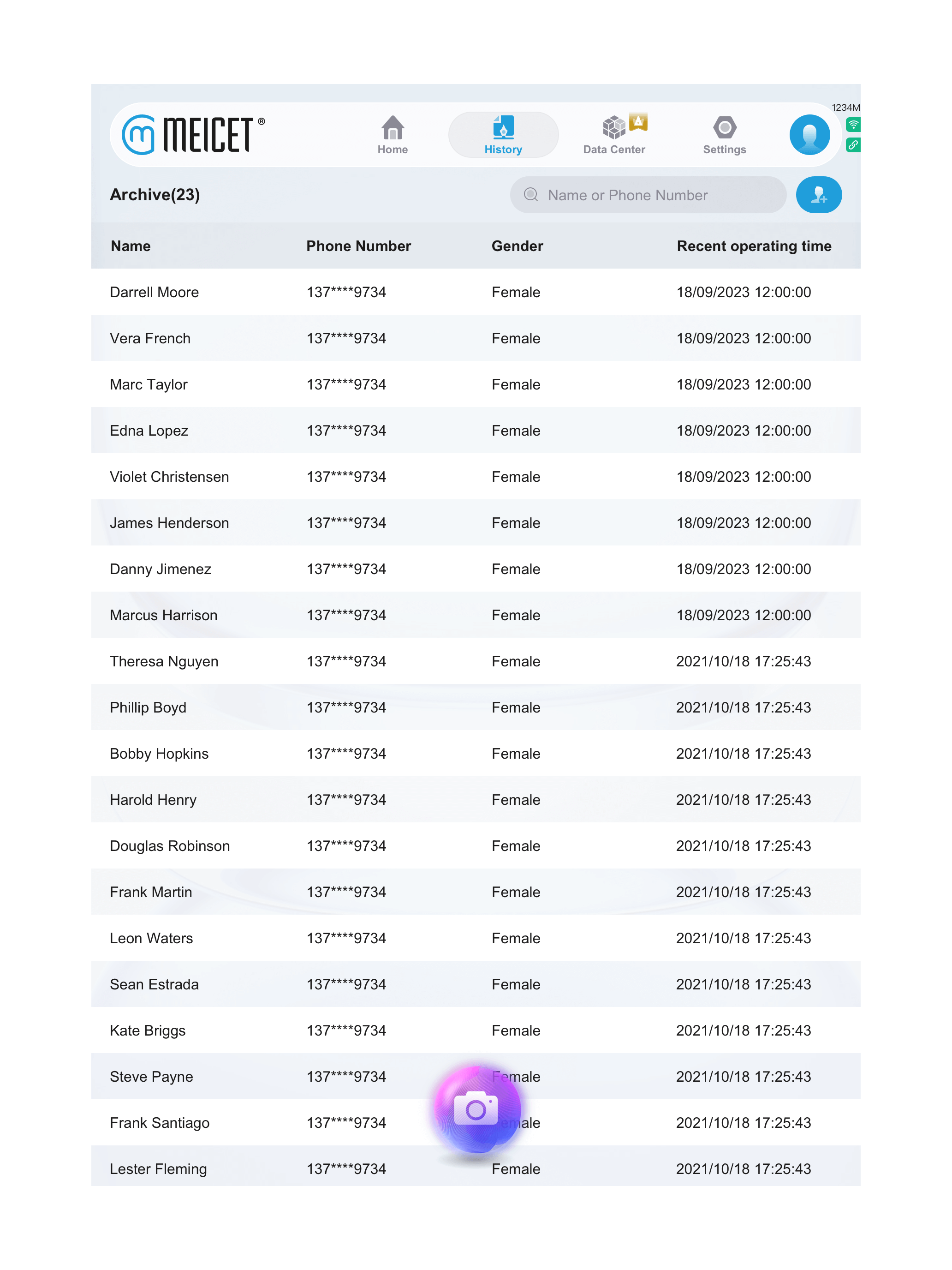Open Kate Briggs' archive entry
The width and height of the screenshot is (952, 1270).
[x=476, y=1030]
